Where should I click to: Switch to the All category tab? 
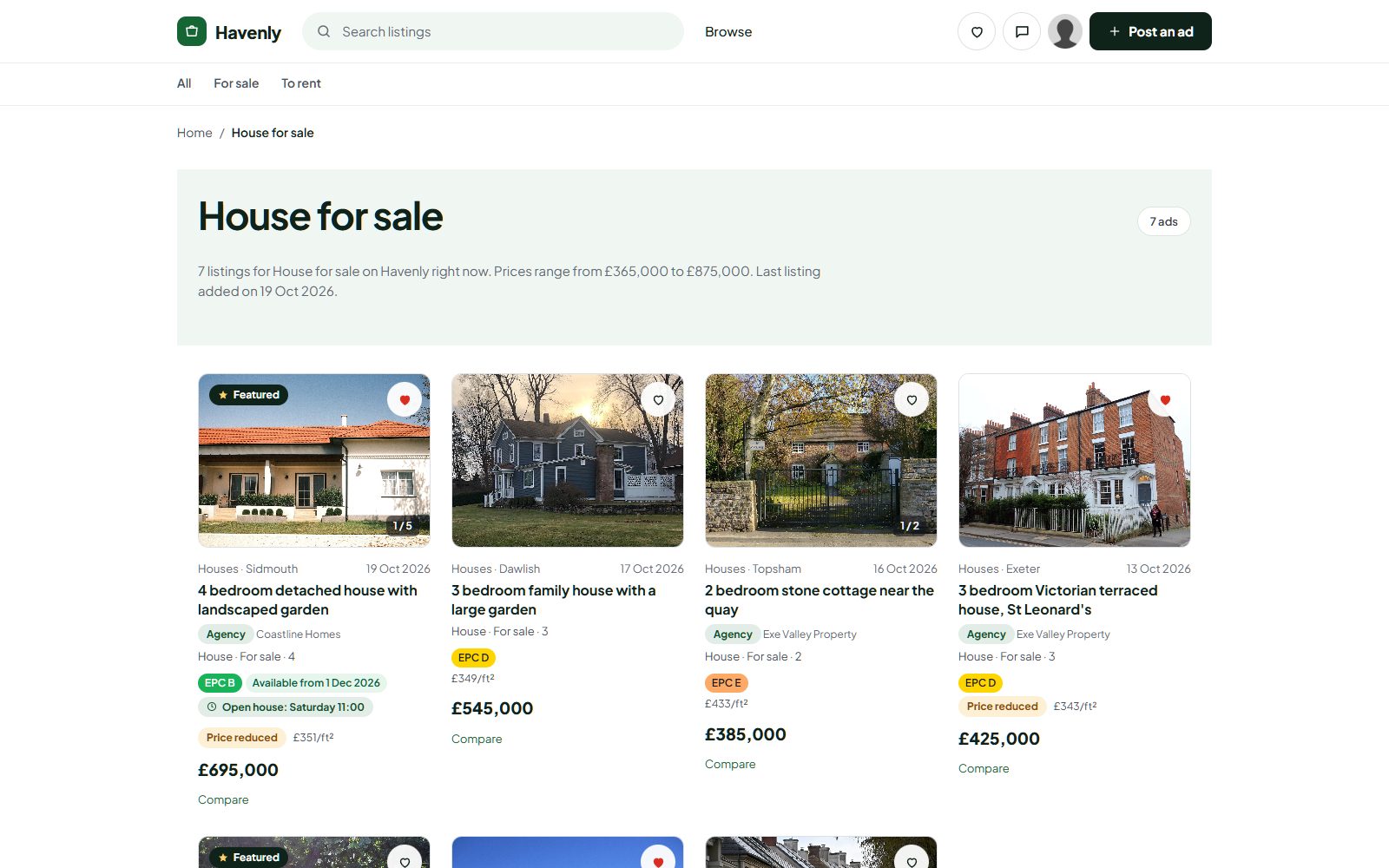(x=184, y=83)
